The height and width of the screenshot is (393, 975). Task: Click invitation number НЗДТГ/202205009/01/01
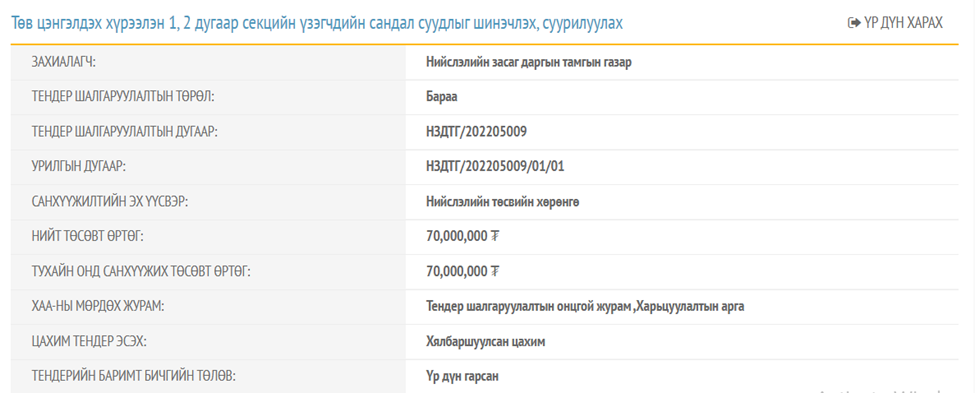click(496, 167)
